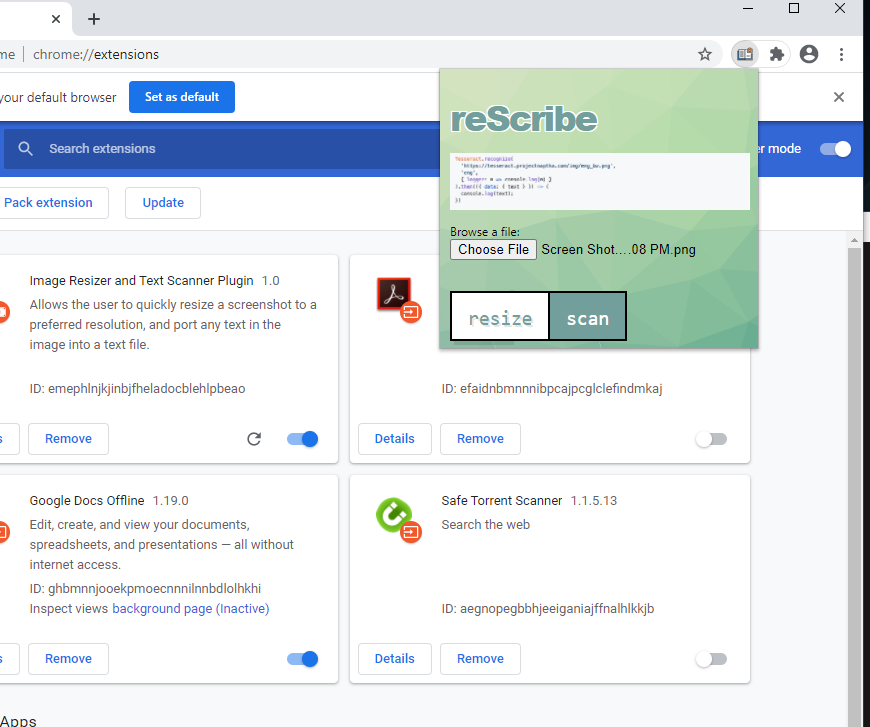Viewport: 870px width, 727px height.
Task: Enable the Safe Torrent Scanner extension
Action: [x=711, y=659]
